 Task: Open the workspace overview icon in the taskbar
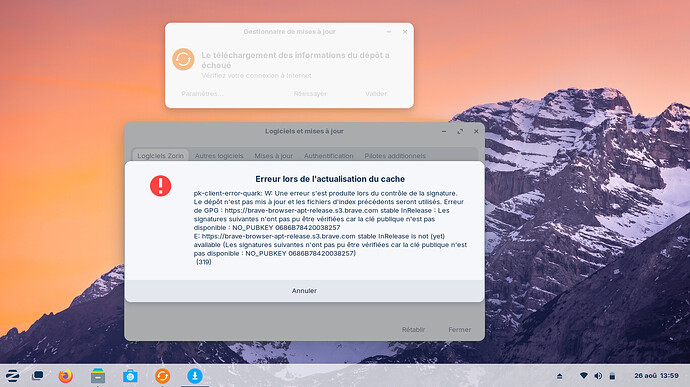(38, 376)
